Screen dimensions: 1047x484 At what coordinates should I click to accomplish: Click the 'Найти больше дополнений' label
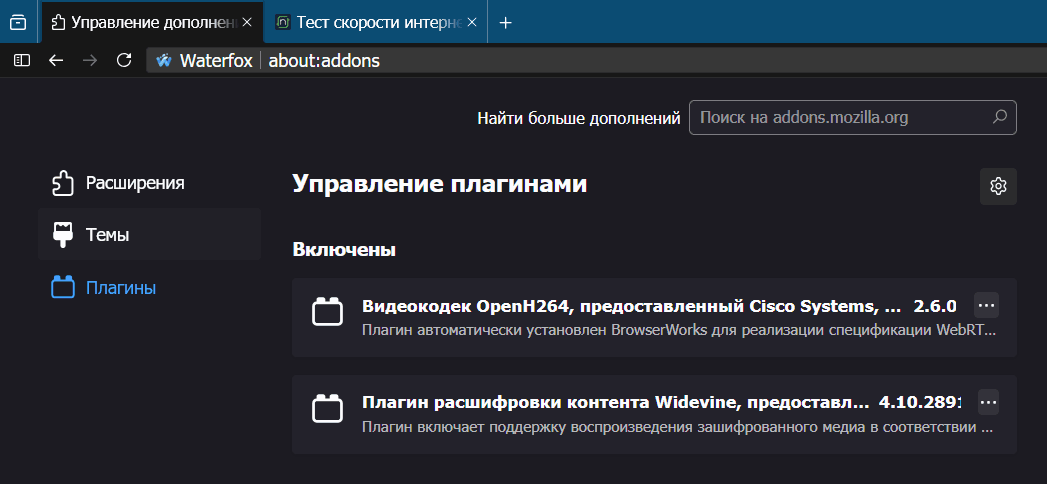point(579,118)
